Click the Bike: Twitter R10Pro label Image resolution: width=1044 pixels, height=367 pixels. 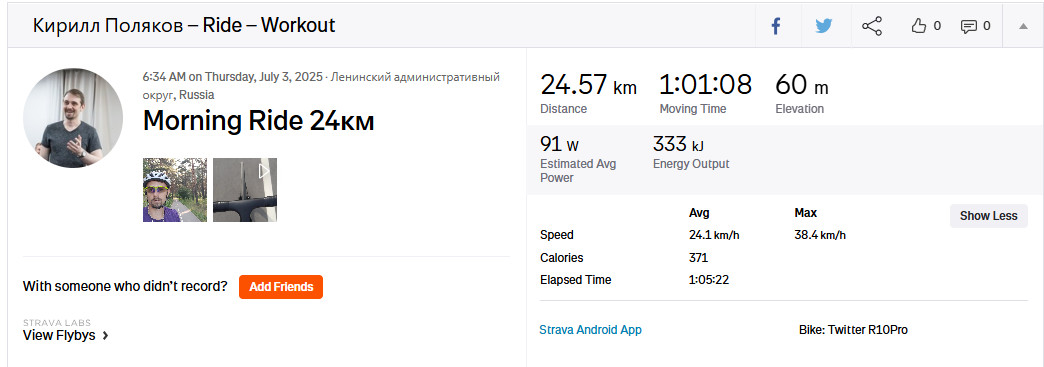click(853, 330)
